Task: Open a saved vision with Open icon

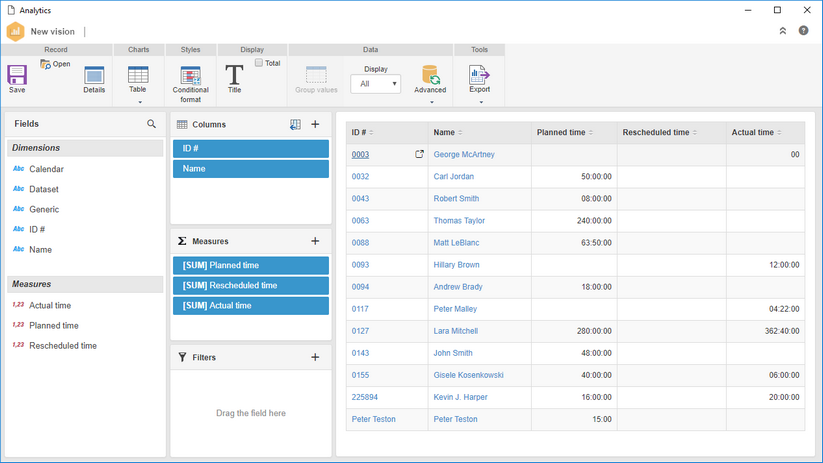Action: pyautogui.click(x=46, y=64)
